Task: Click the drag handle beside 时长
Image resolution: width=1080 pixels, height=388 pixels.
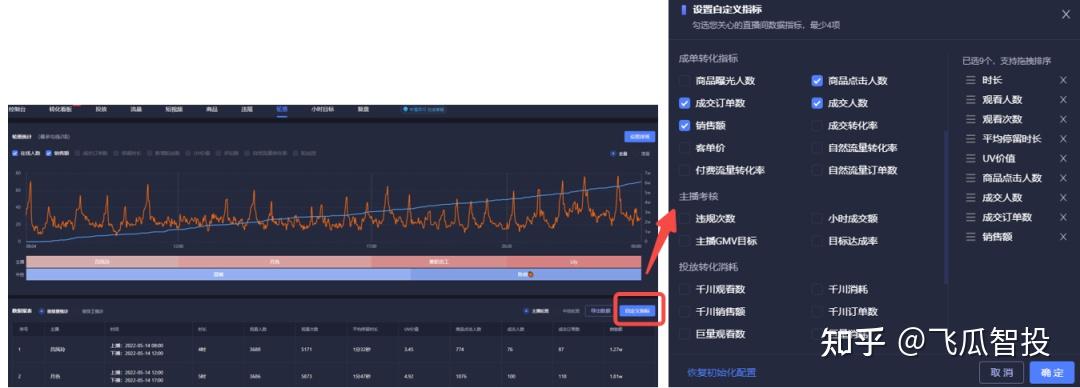Action: (x=970, y=81)
